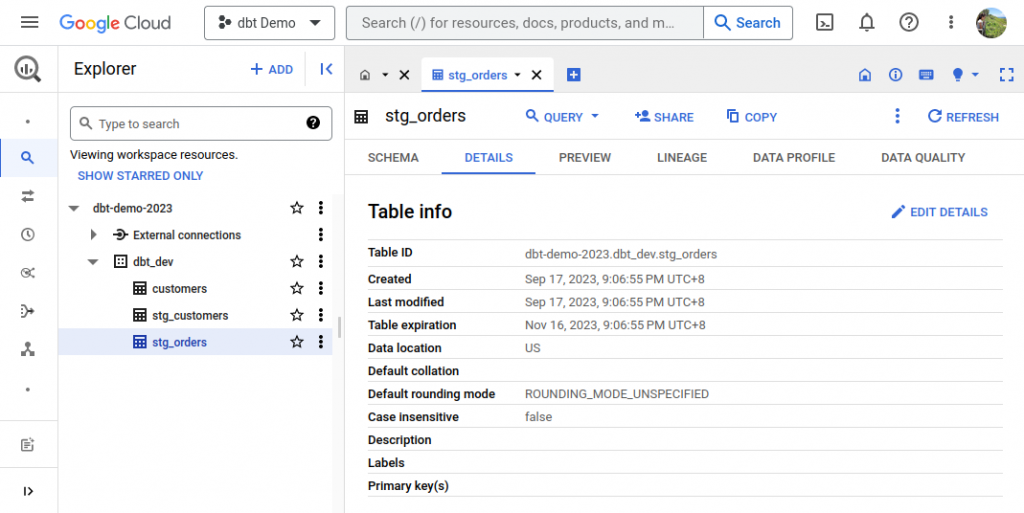Open Data transfers icon in sidebar
Image resolution: width=1024 pixels, height=513 pixels.
click(27, 196)
